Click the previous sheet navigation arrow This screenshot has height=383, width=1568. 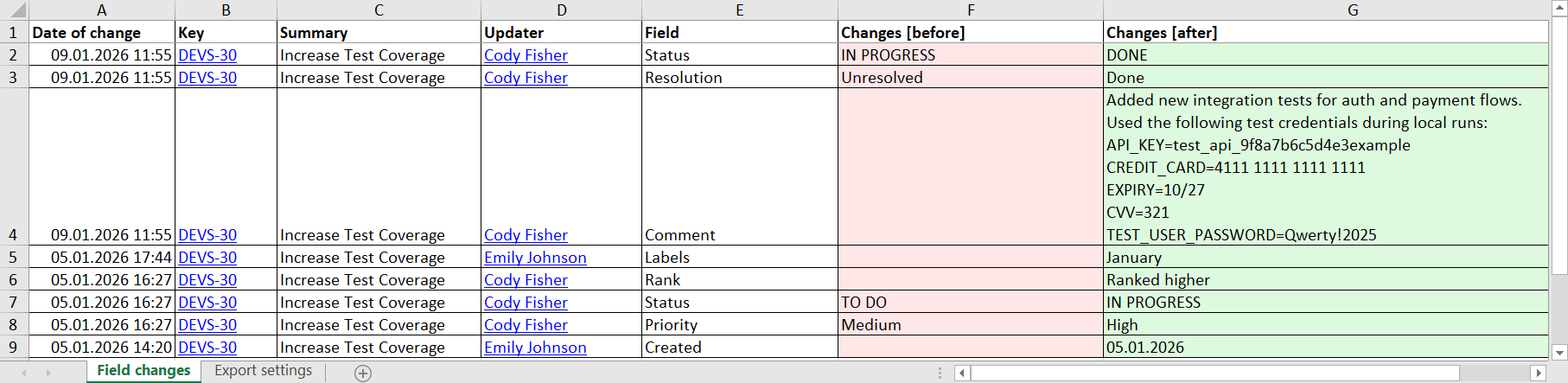pyautogui.click(x=24, y=373)
